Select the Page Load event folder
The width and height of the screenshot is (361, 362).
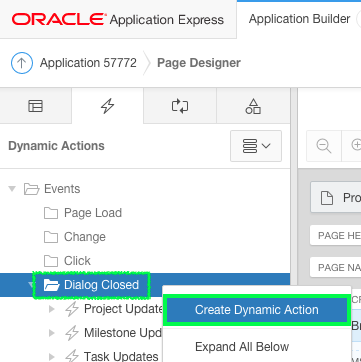pyautogui.click(x=93, y=213)
